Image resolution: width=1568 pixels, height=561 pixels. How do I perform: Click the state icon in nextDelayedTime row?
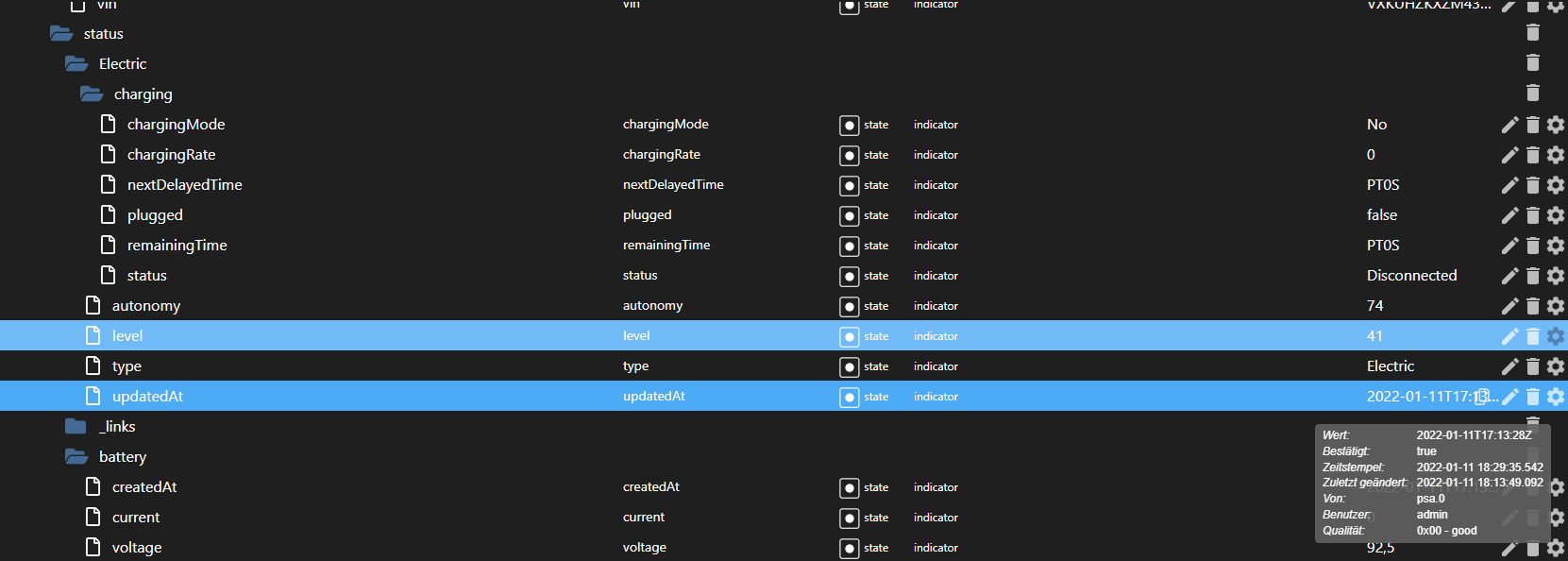coord(850,186)
